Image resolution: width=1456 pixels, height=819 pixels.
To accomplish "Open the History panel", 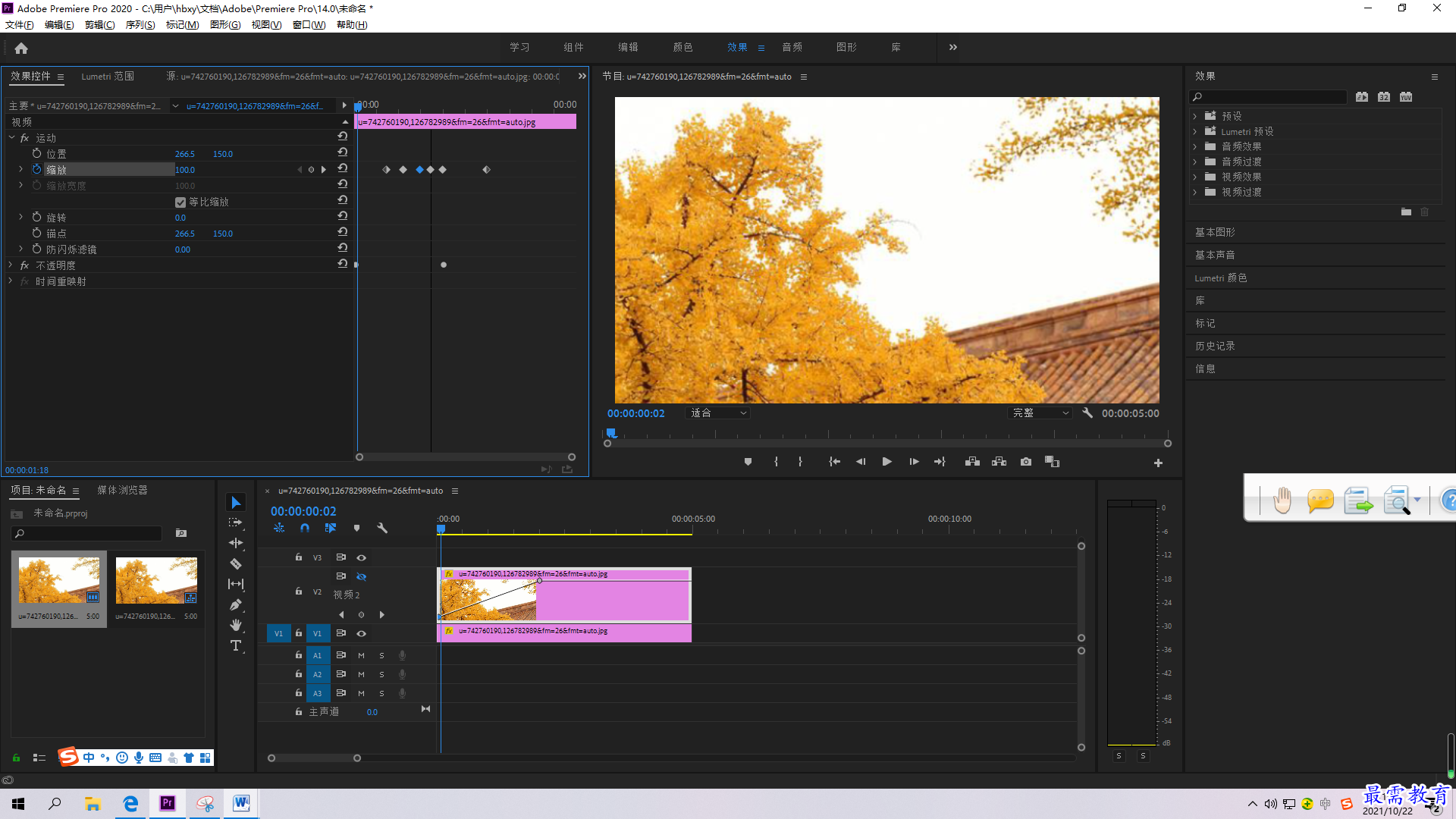I will click(1215, 346).
